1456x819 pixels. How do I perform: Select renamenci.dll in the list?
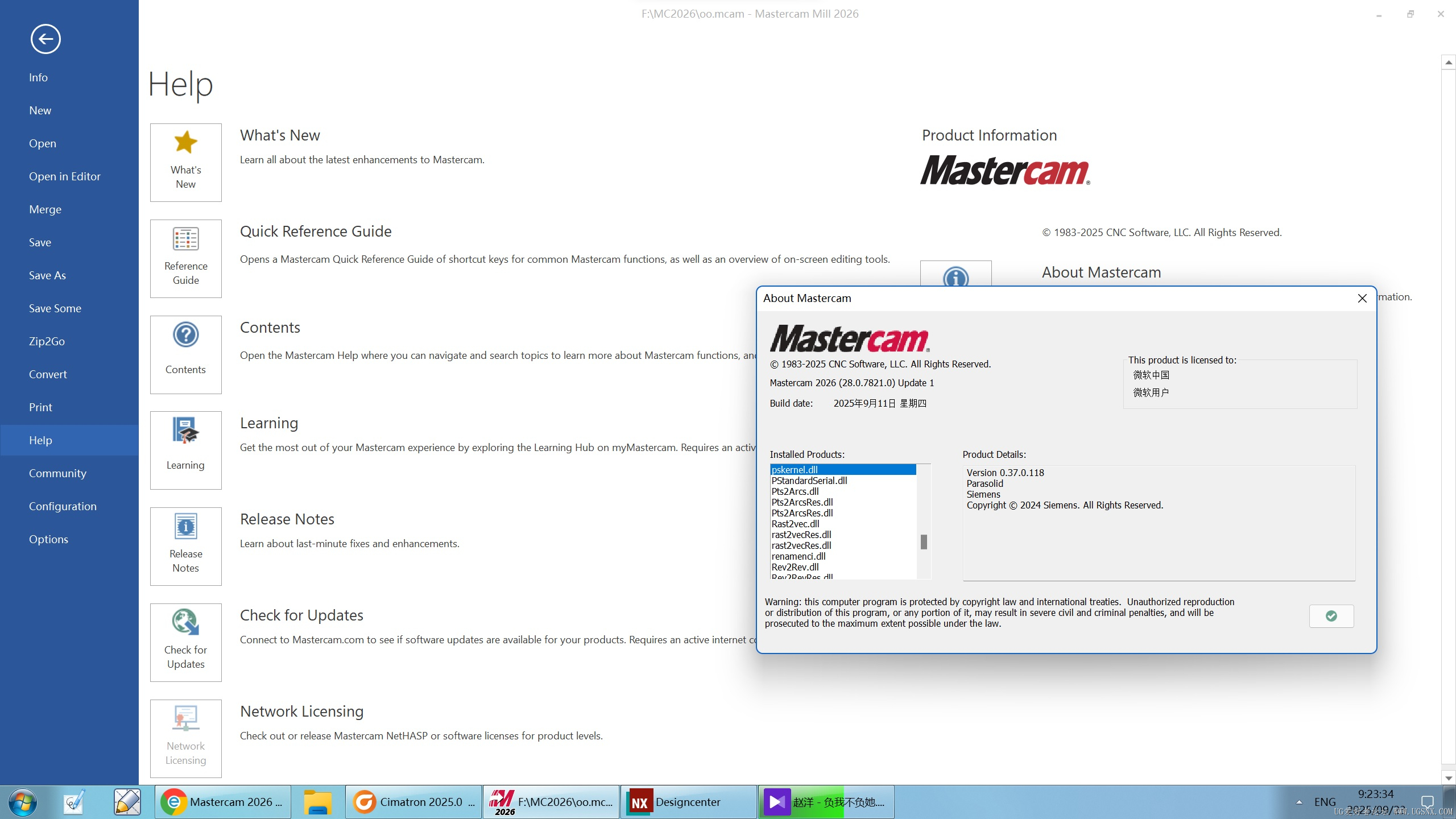click(x=843, y=556)
